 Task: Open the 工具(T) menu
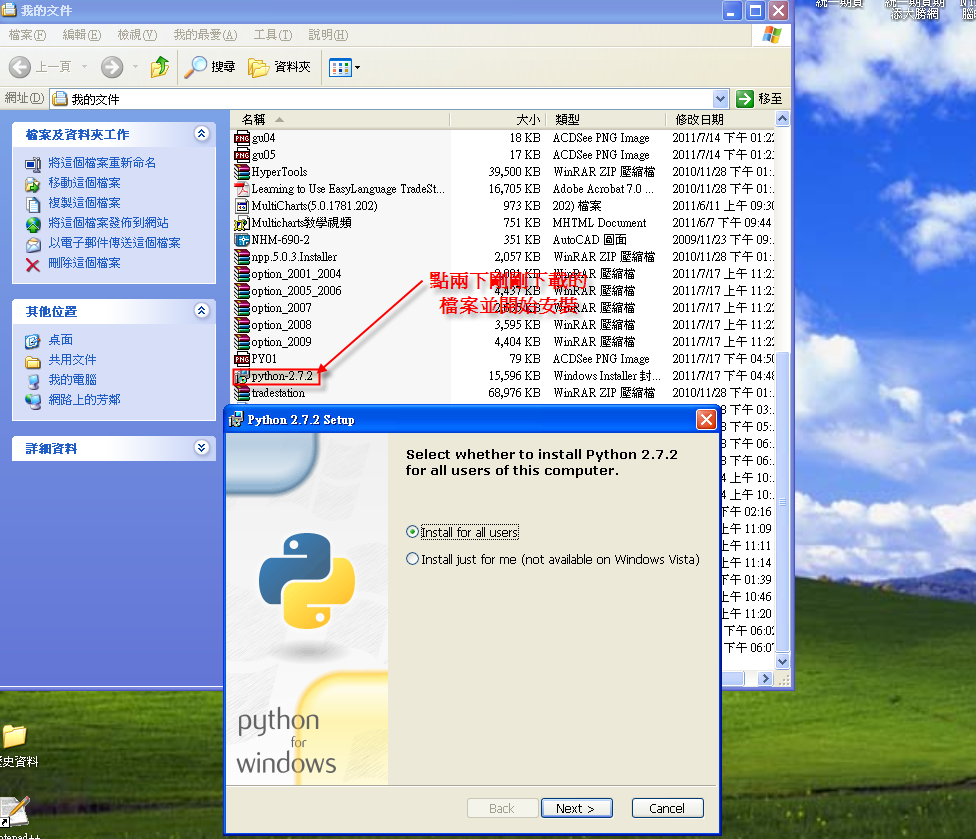pyautogui.click(x=273, y=35)
